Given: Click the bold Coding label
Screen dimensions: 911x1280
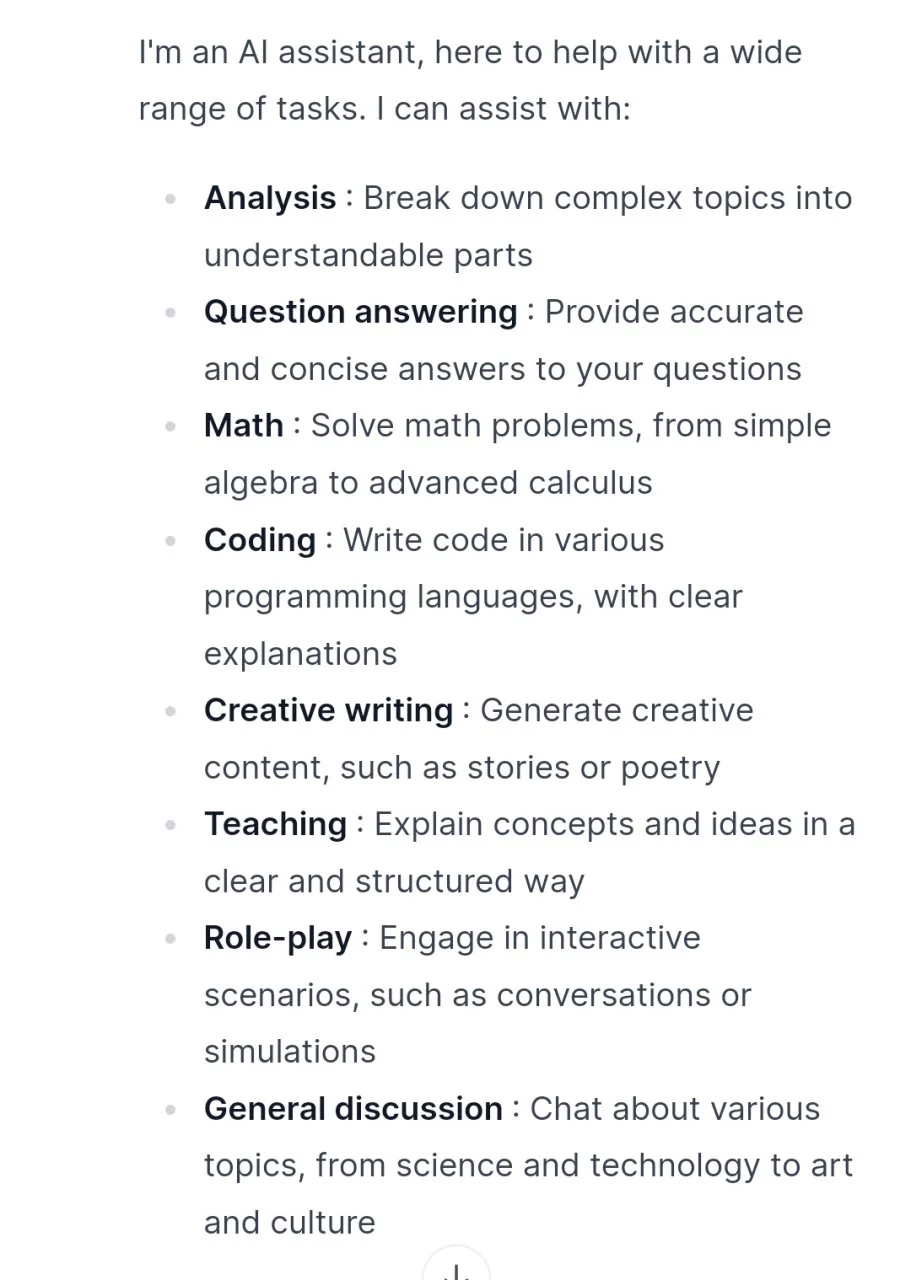Looking at the screenshot, I should [260, 540].
